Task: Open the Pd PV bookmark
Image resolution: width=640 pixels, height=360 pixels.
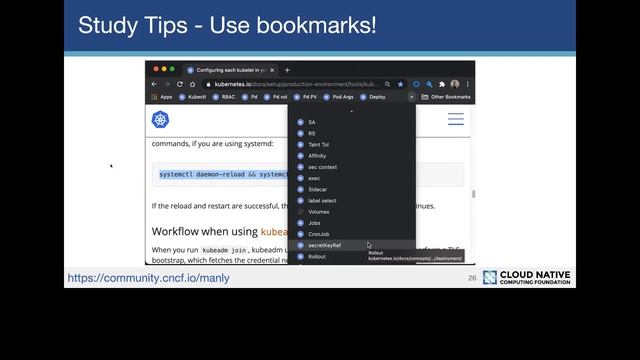Action: (x=305, y=97)
